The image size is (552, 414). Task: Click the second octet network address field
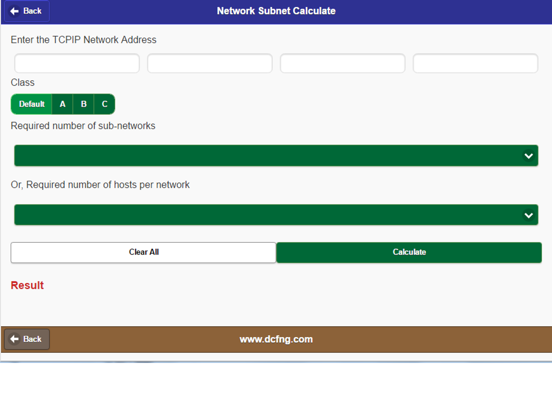[x=210, y=63]
